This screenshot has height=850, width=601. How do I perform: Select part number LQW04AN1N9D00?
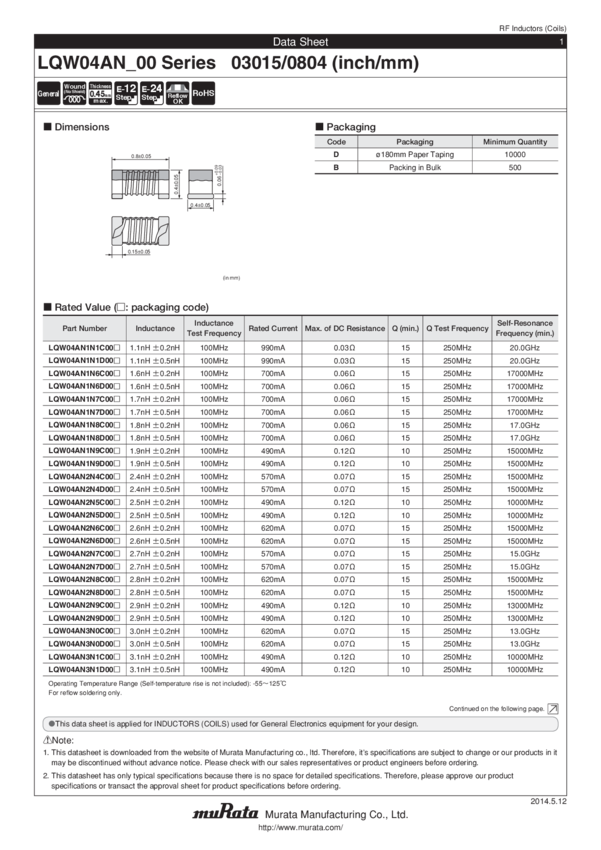(x=84, y=463)
